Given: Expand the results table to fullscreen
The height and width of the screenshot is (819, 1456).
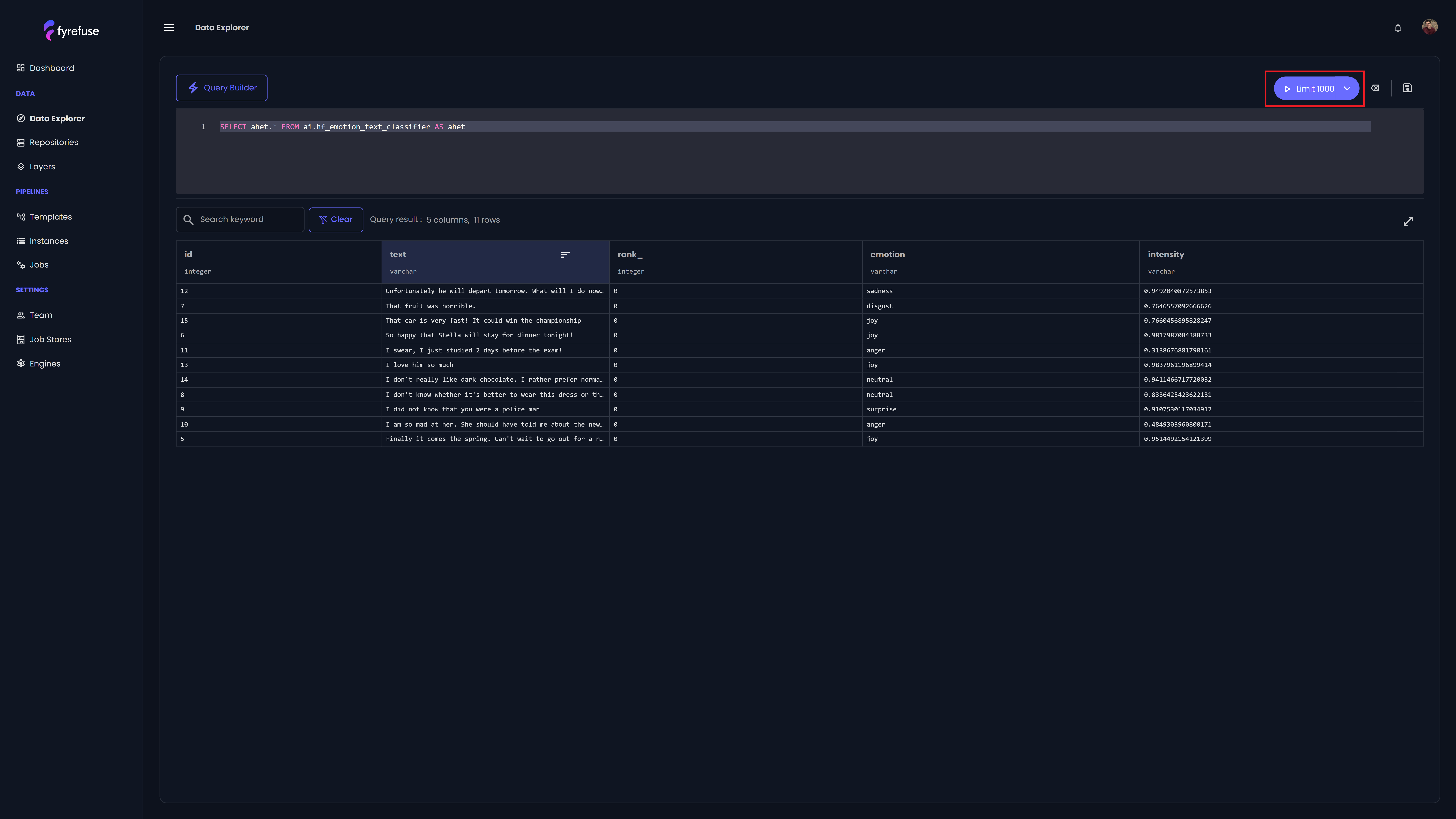Looking at the screenshot, I should click(x=1408, y=222).
